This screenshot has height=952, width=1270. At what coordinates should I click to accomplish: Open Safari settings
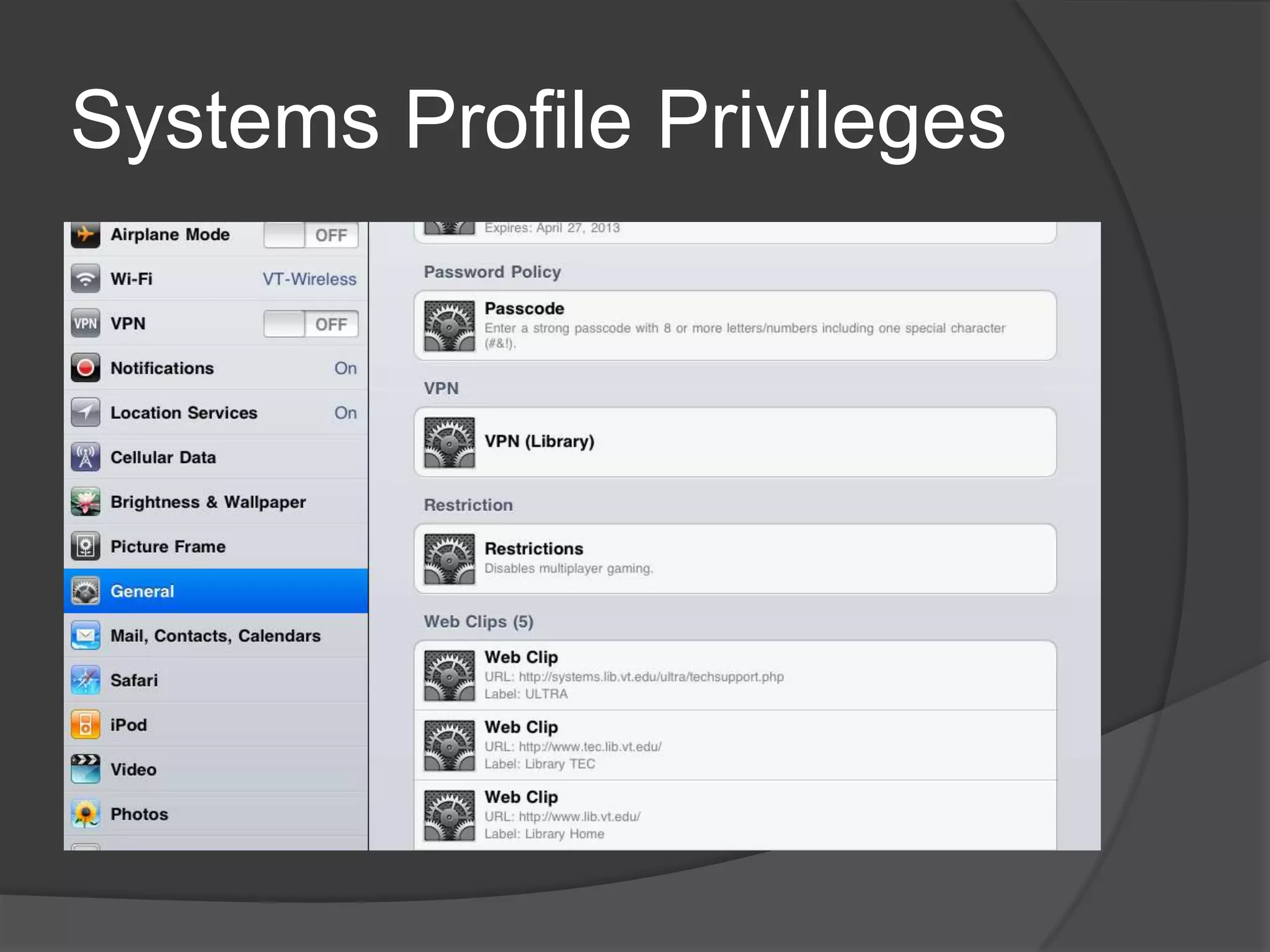216,681
